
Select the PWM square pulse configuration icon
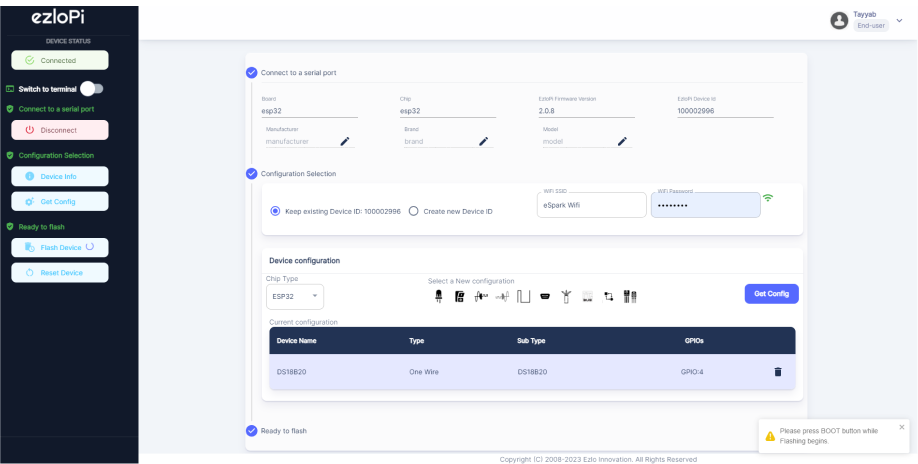coord(523,297)
